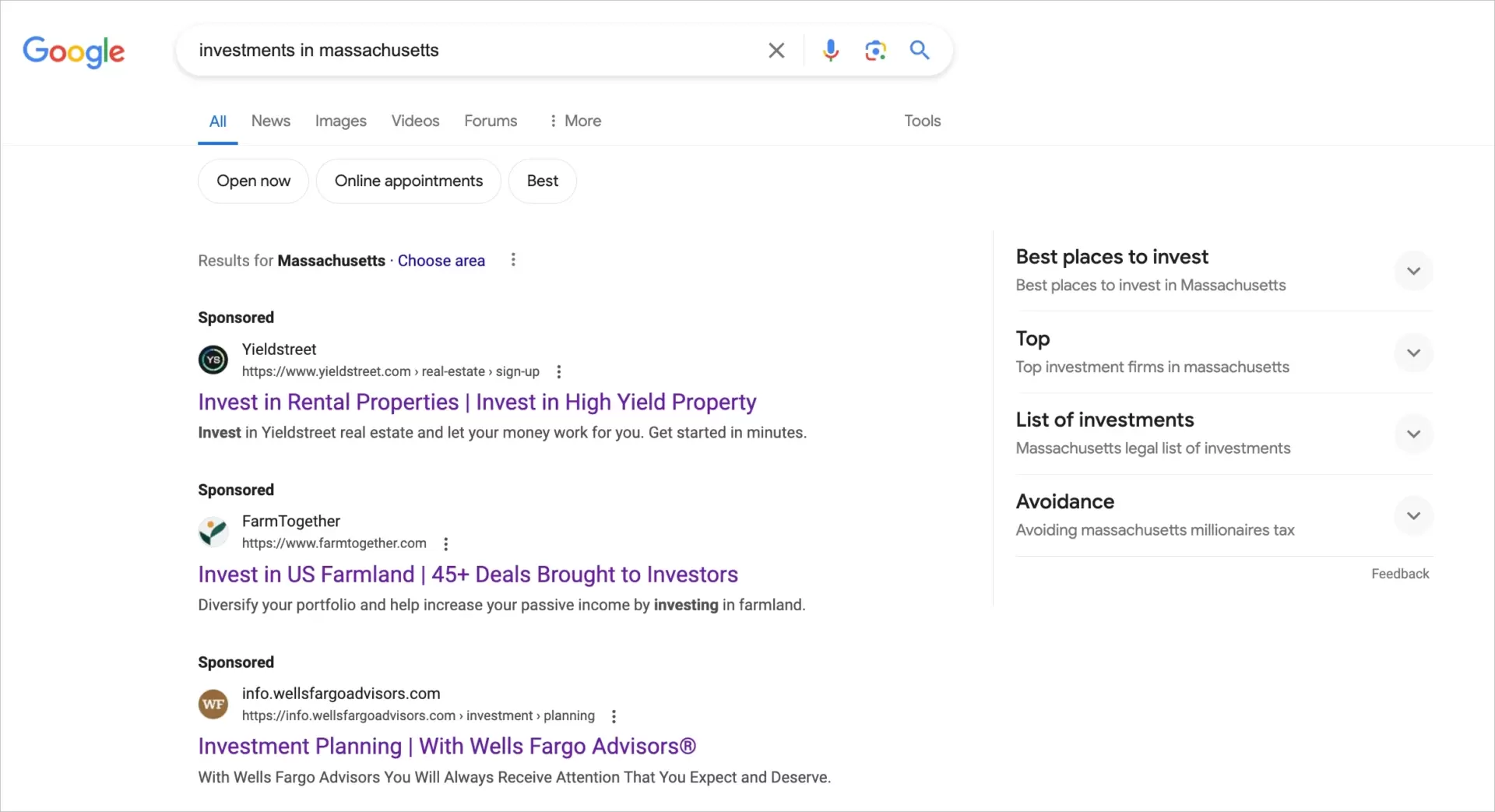Enable the Open now filter

click(252, 181)
